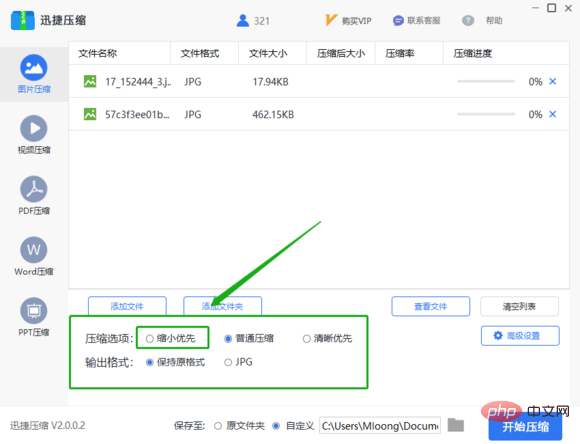Image resolution: width=580 pixels, height=444 pixels.
Task: Switch to 视频压缩 video compression
Action: pos(34,128)
